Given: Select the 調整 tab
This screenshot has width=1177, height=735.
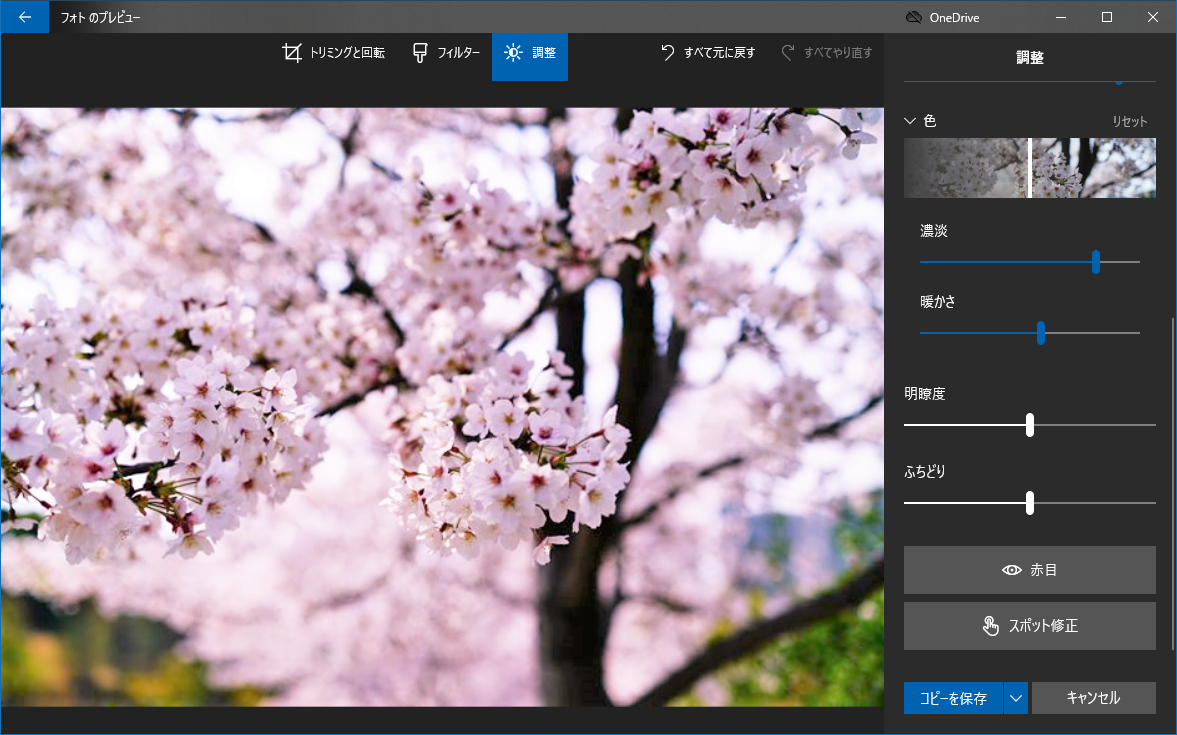Looking at the screenshot, I should point(530,56).
